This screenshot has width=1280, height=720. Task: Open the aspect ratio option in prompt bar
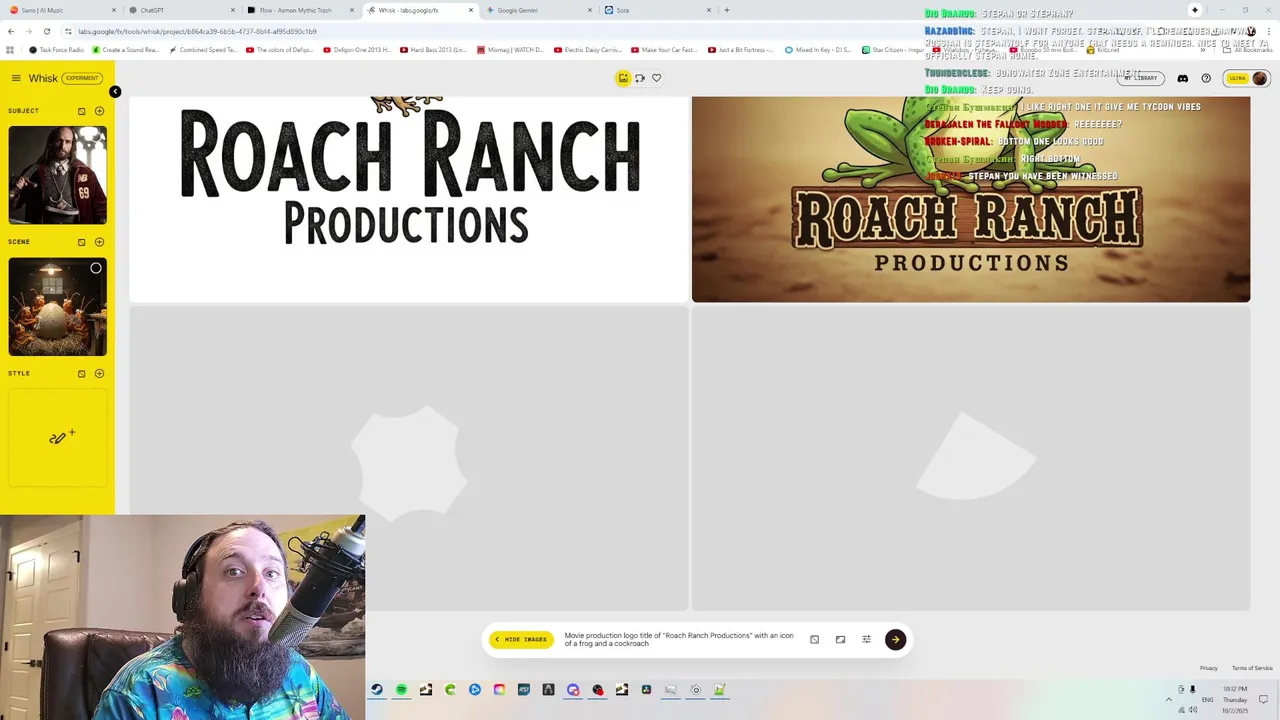pos(840,640)
